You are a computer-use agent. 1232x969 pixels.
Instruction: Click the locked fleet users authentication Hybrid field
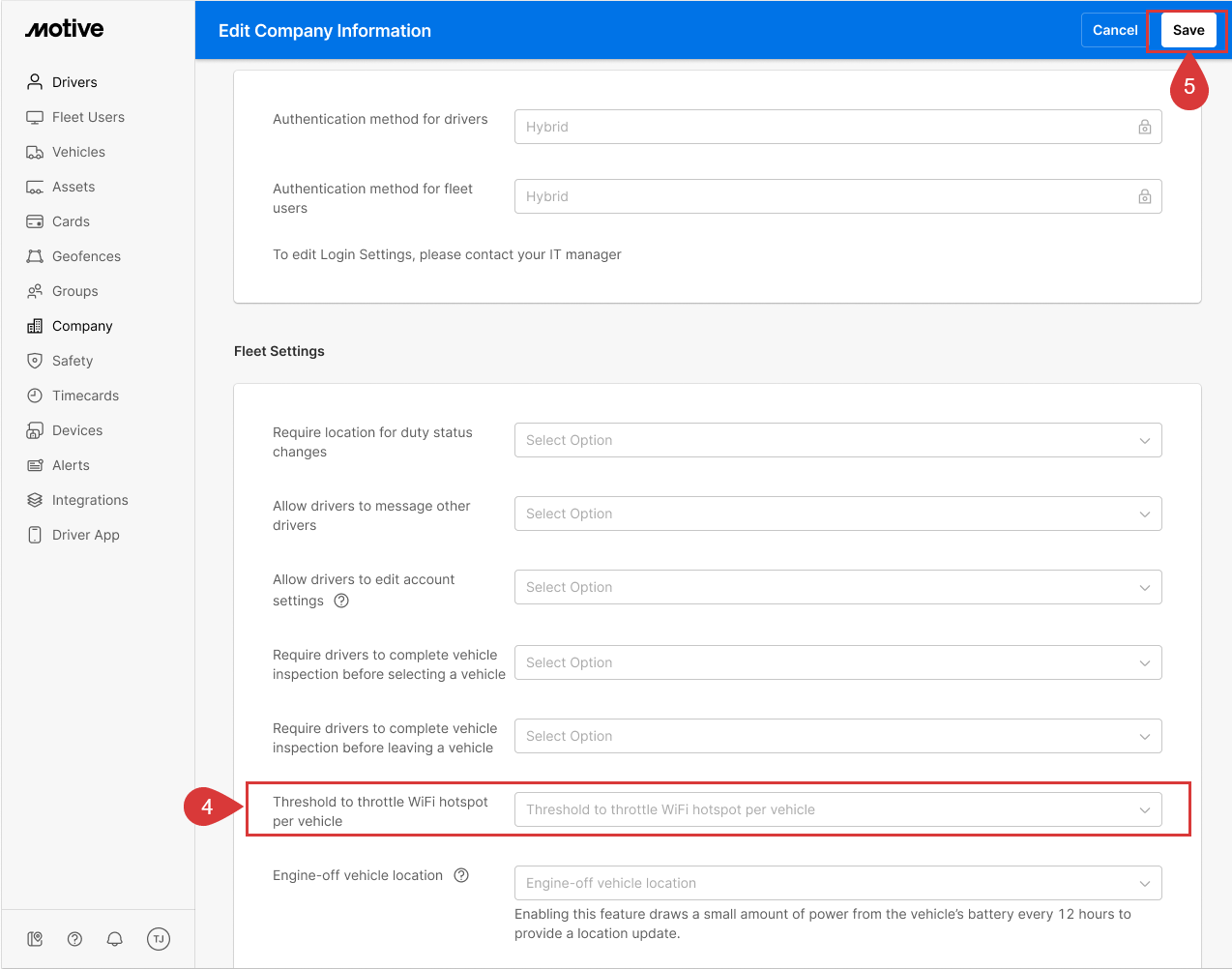pos(838,196)
